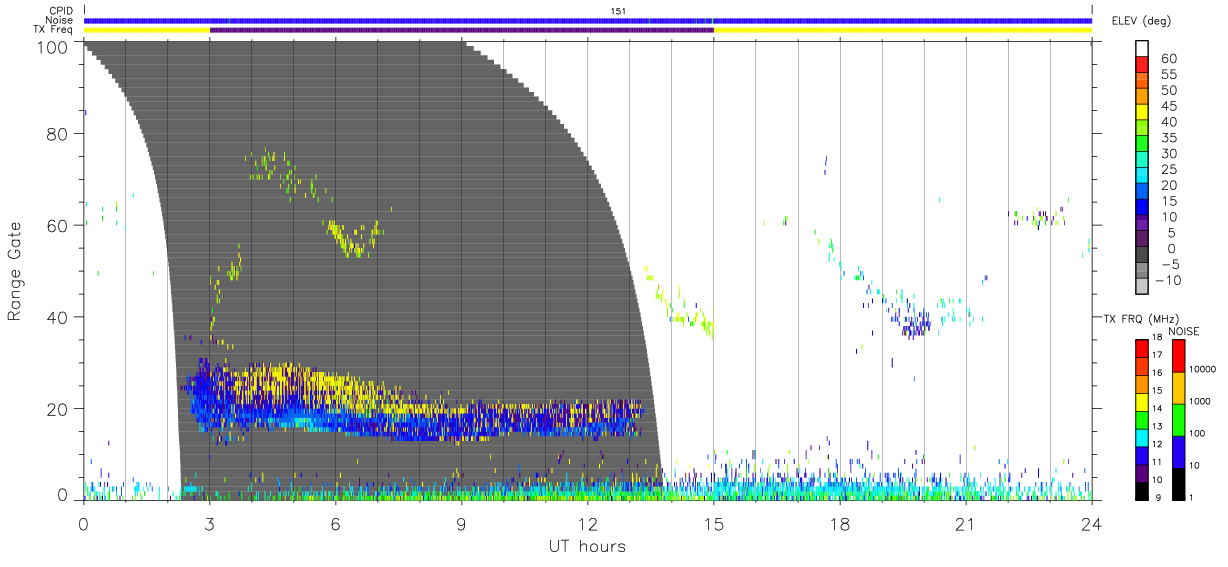The image size is (1228, 567).
Task: Click the '6' tick on UT hours axis
Action: pyautogui.click(x=336, y=524)
